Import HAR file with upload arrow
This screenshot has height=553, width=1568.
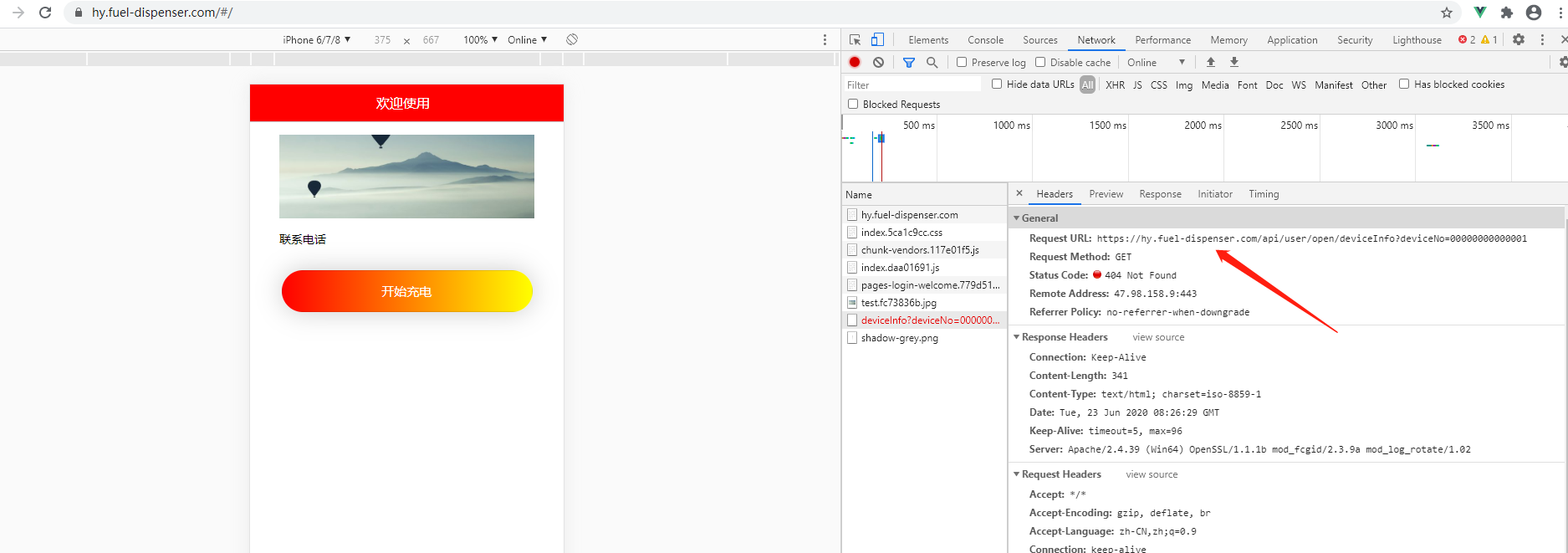point(1211,62)
